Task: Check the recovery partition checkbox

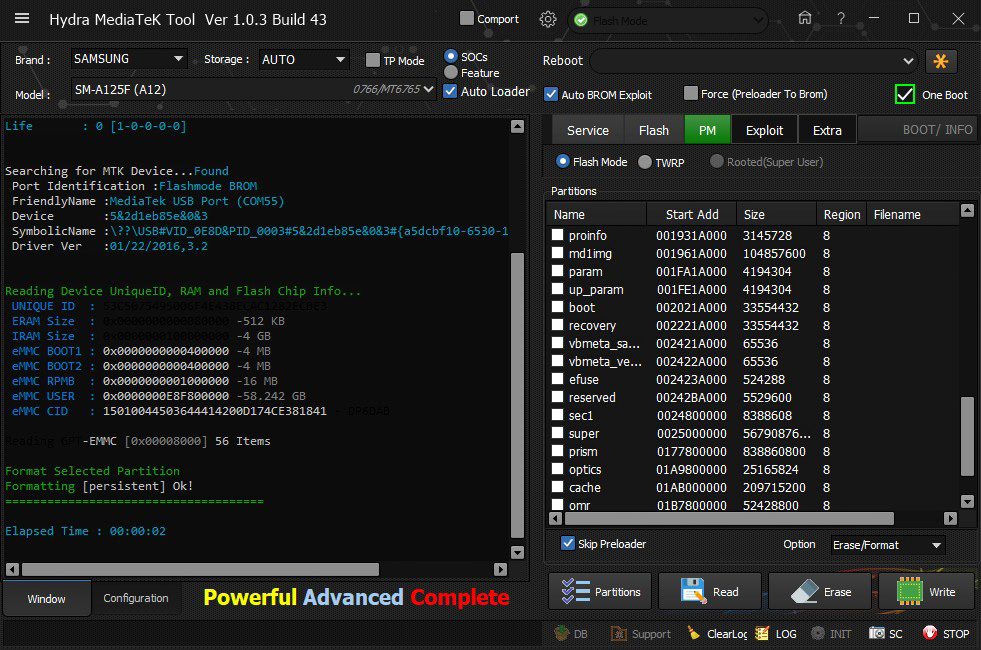Action: (x=558, y=326)
